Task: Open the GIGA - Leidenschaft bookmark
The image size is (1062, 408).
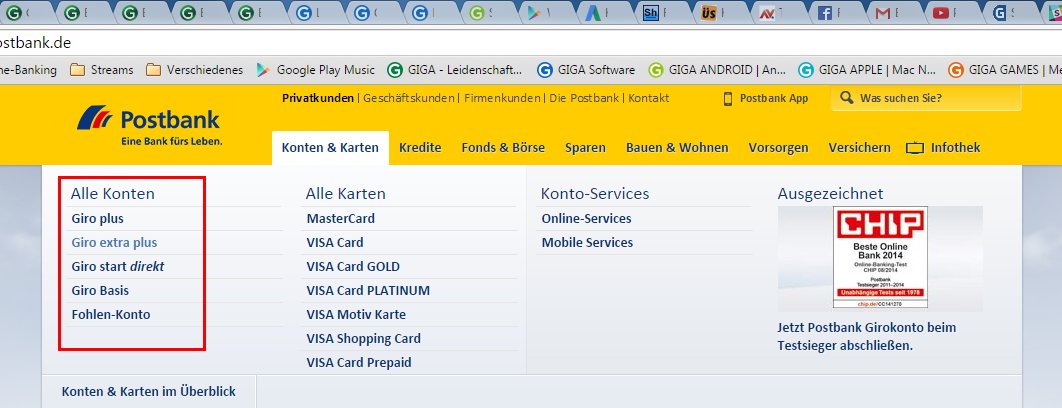Action: [455, 70]
